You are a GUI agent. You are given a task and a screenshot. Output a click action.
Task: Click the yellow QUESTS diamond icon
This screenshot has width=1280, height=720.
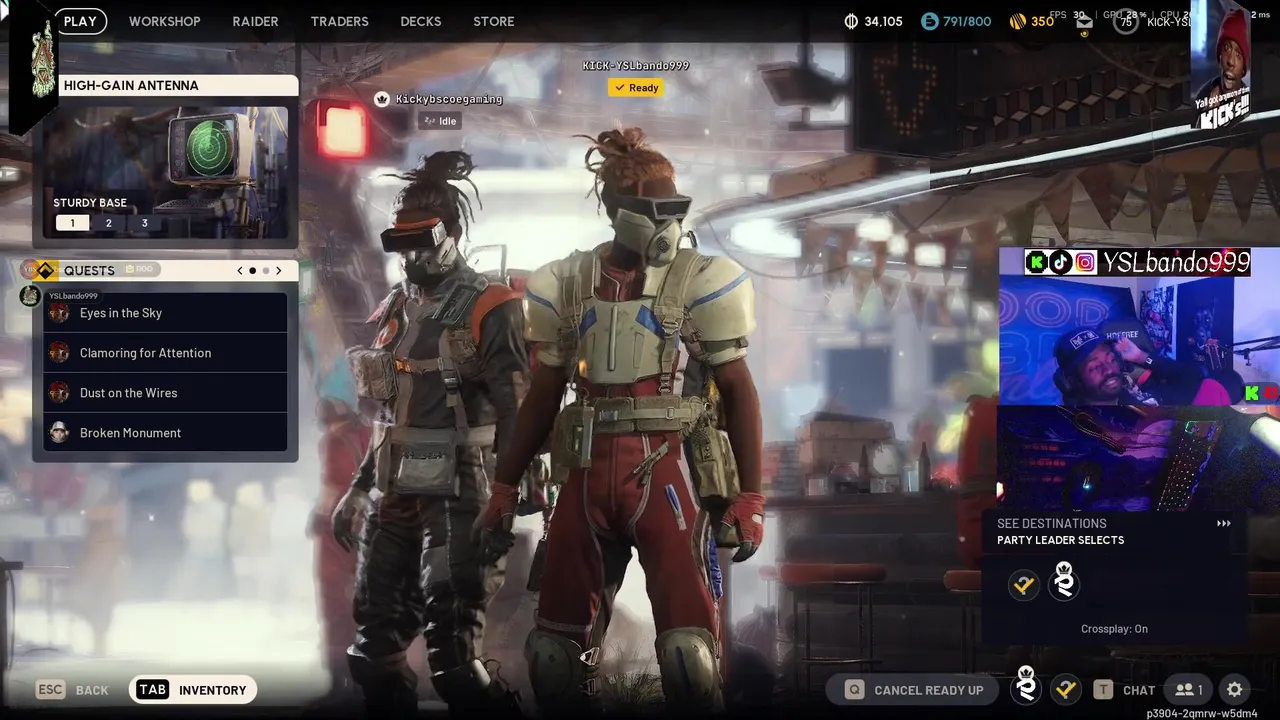pyautogui.click(x=45, y=270)
